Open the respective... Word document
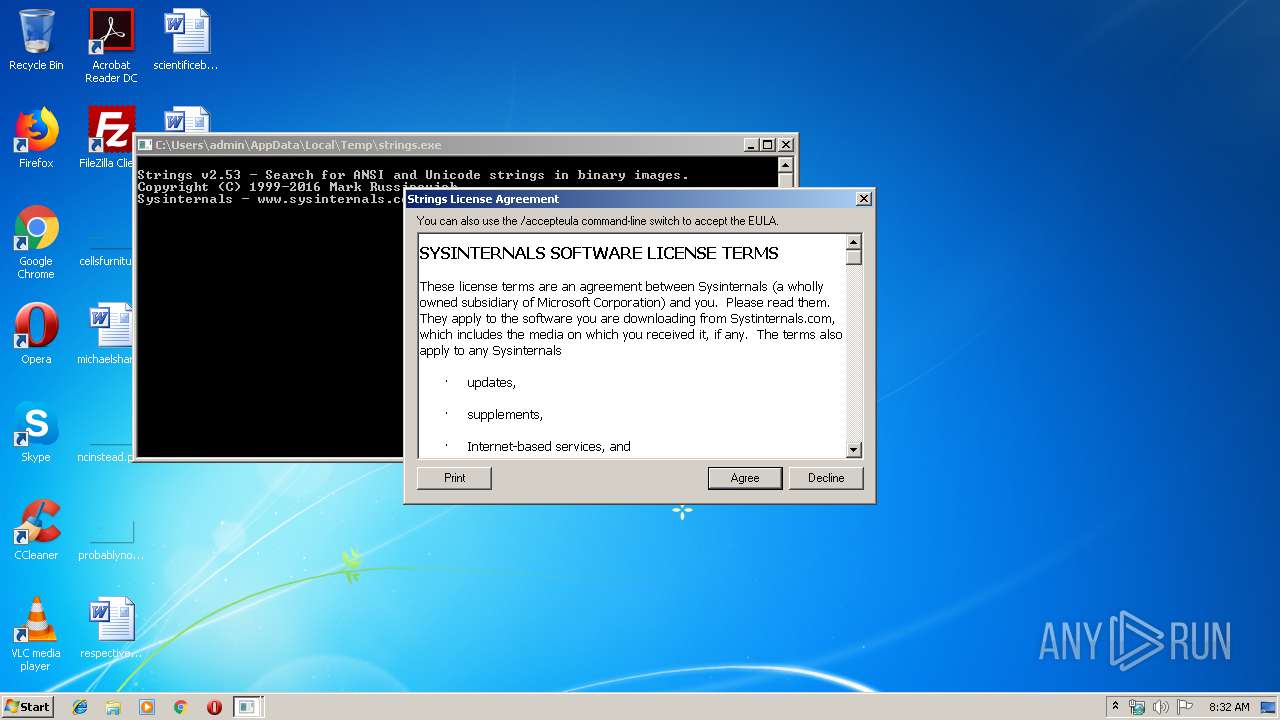This screenshot has width=1280, height=720. point(111,628)
